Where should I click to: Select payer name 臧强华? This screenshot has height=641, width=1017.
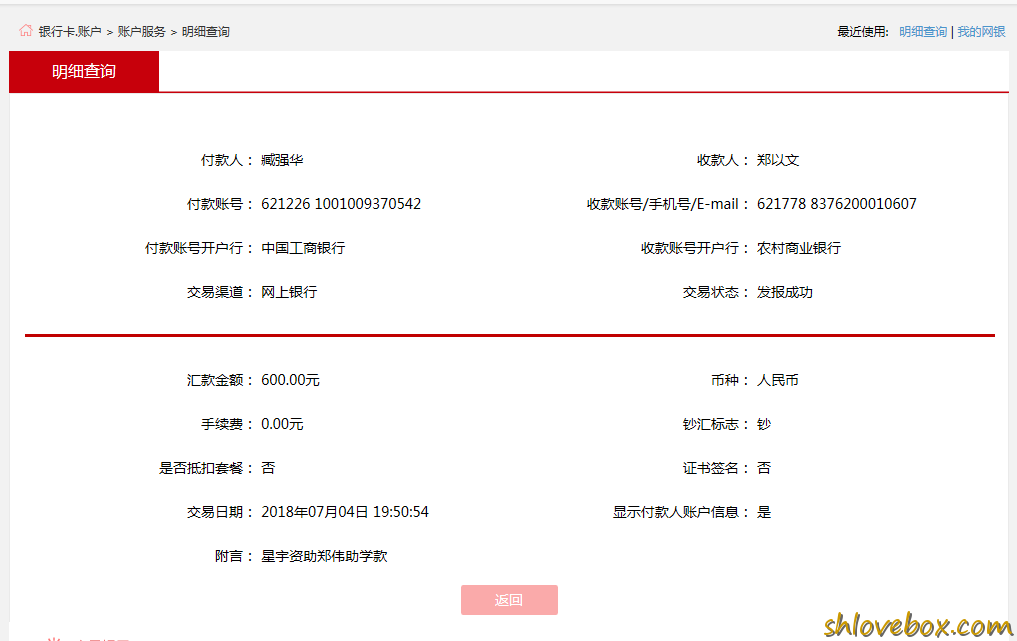(x=282, y=160)
